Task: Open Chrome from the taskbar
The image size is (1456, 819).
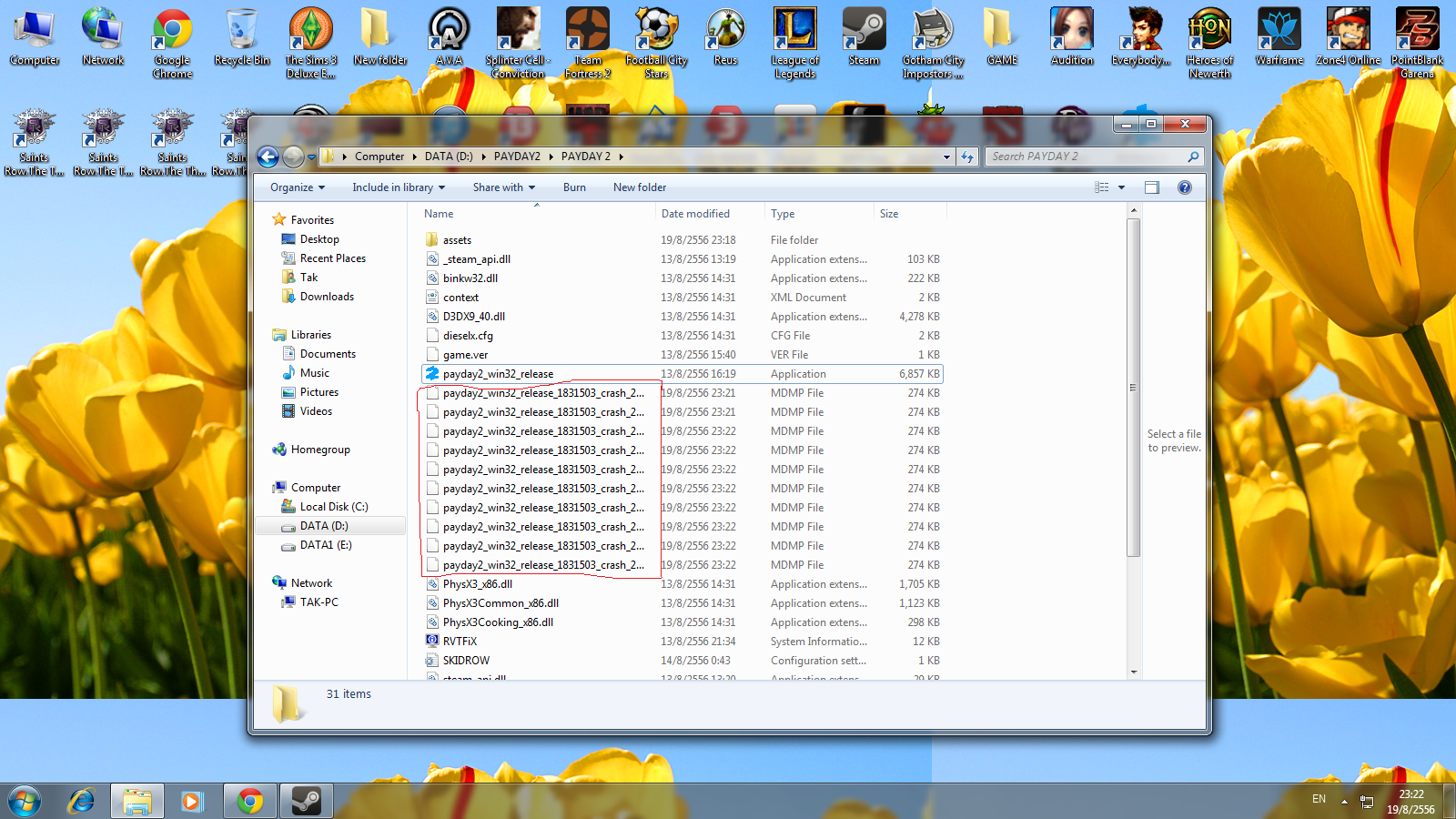Action: pyautogui.click(x=249, y=801)
